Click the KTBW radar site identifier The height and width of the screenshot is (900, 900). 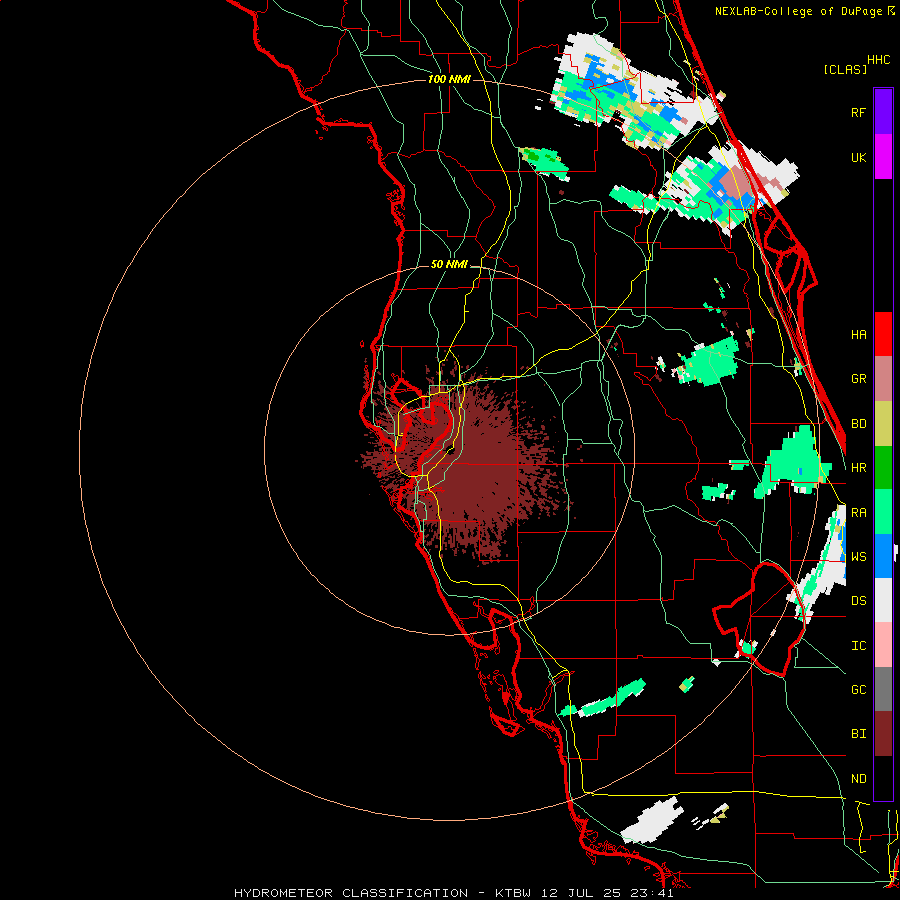click(513, 893)
